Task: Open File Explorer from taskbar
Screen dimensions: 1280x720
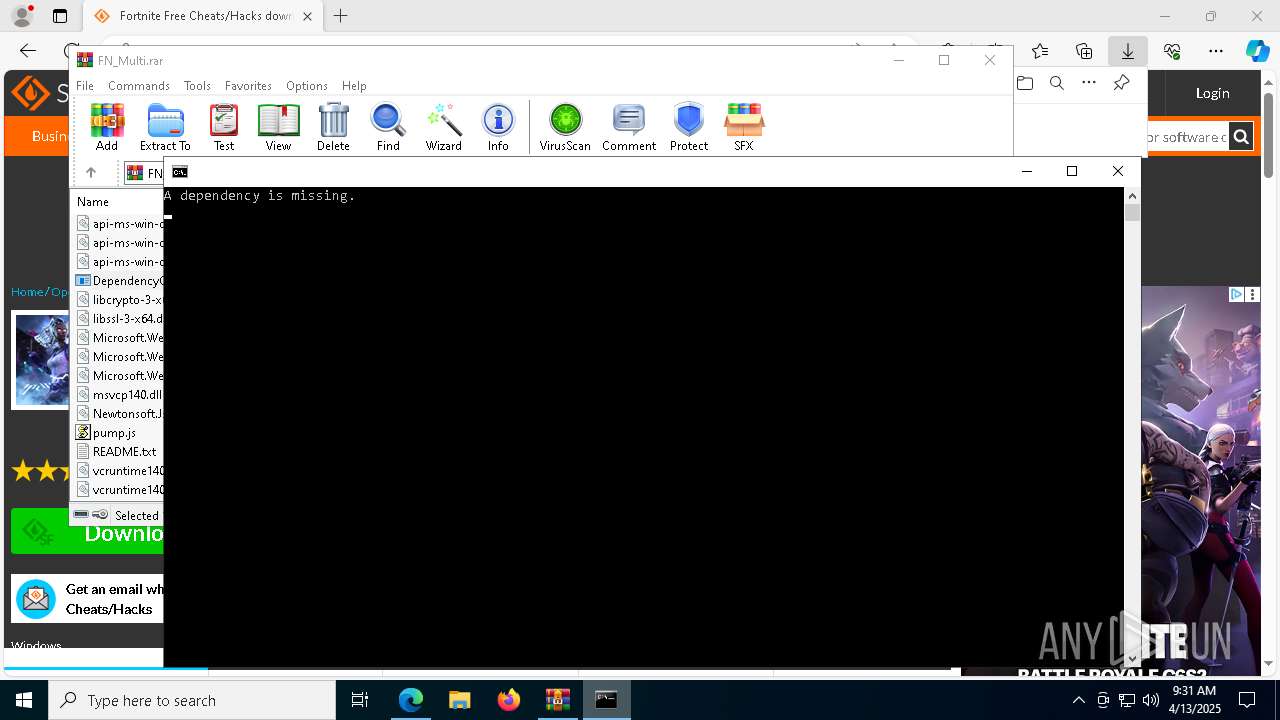Action: click(459, 700)
